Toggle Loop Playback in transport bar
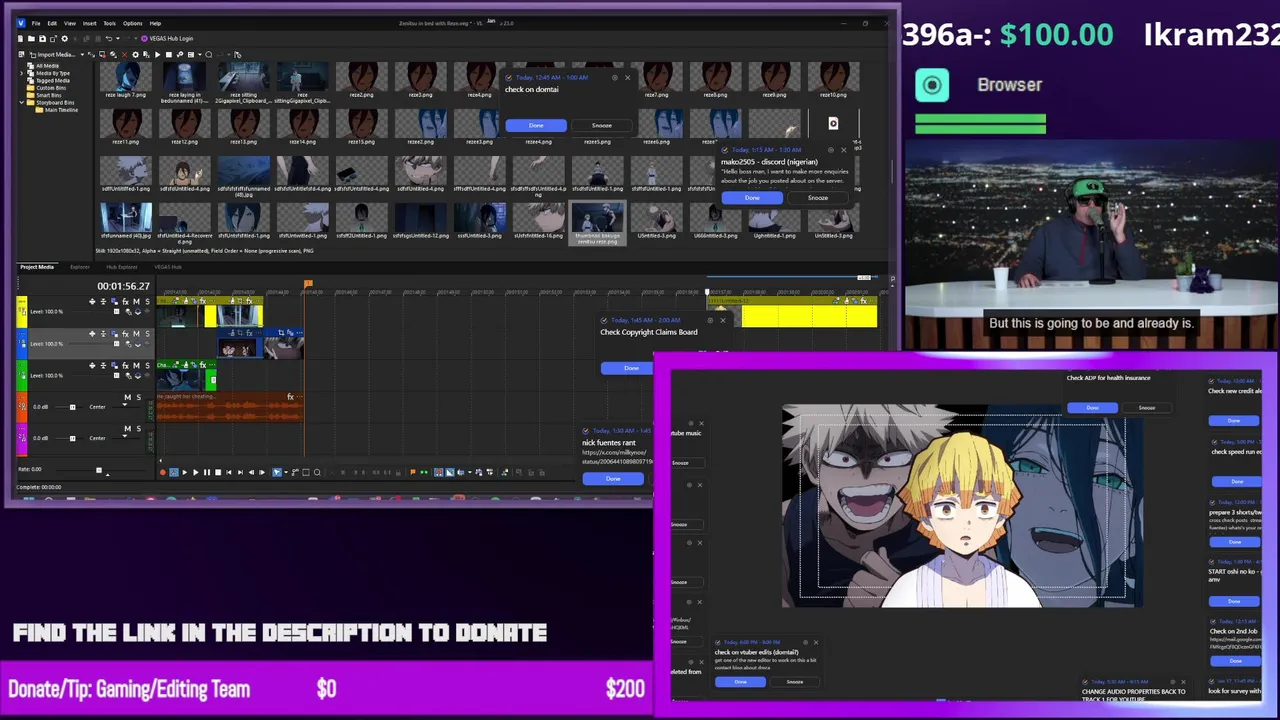 pyautogui.click(x=174, y=472)
